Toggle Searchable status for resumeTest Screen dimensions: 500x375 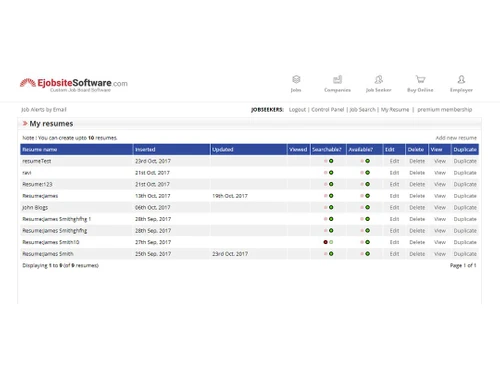(x=328, y=161)
